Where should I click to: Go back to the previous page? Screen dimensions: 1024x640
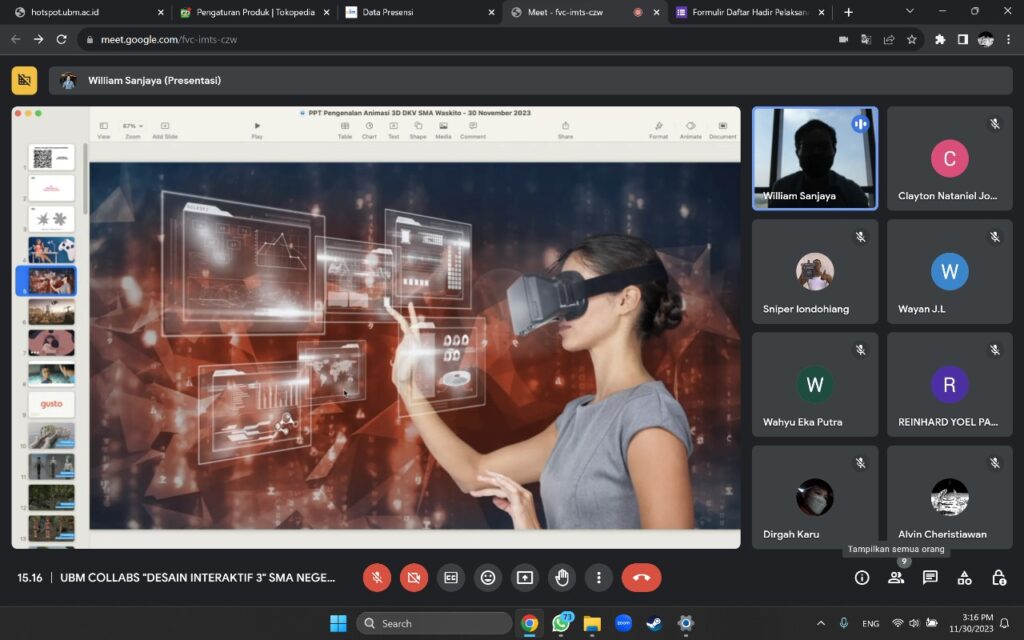tap(16, 39)
